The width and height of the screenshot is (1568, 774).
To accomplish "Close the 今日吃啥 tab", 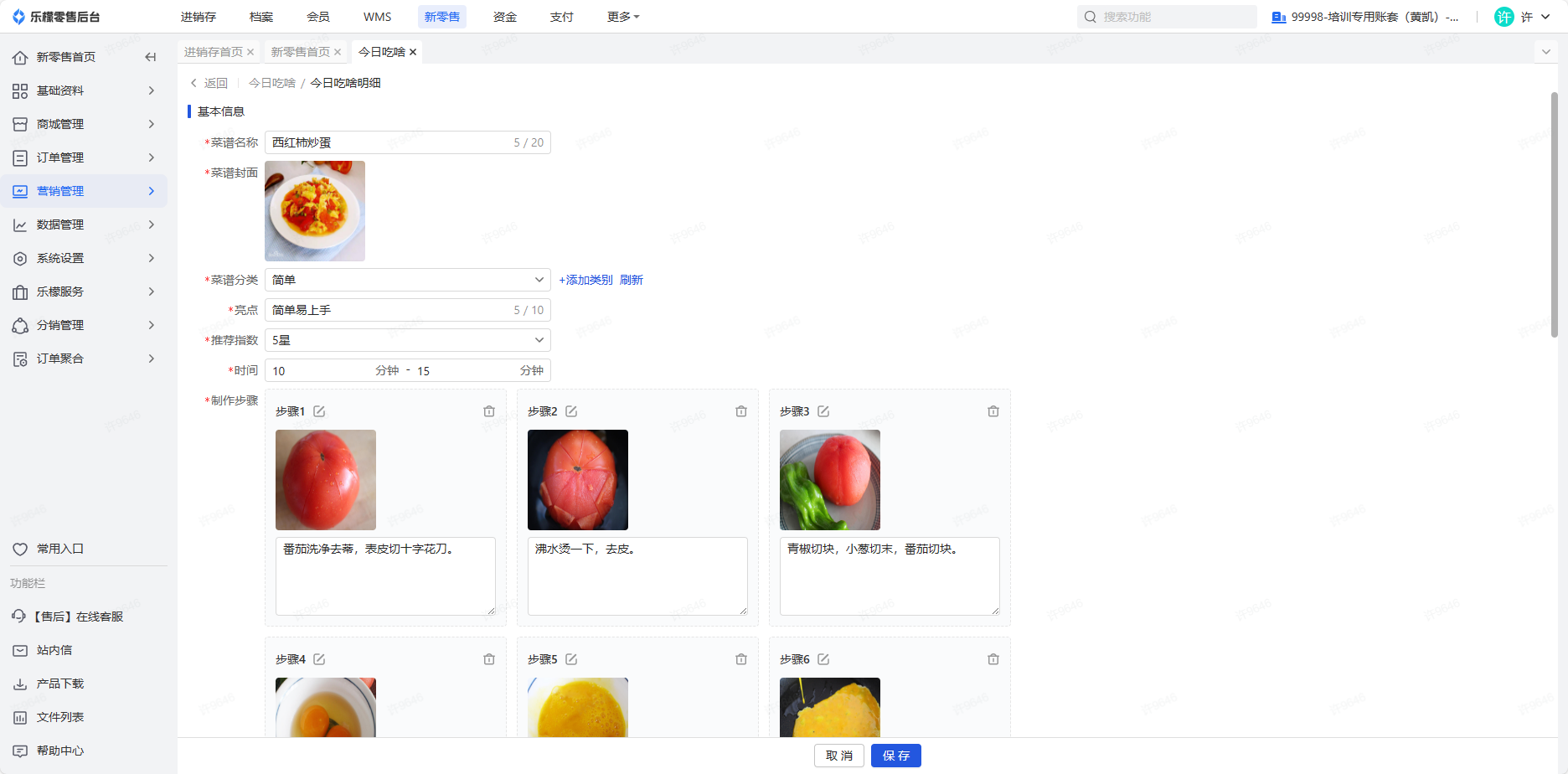I will click(x=413, y=52).
